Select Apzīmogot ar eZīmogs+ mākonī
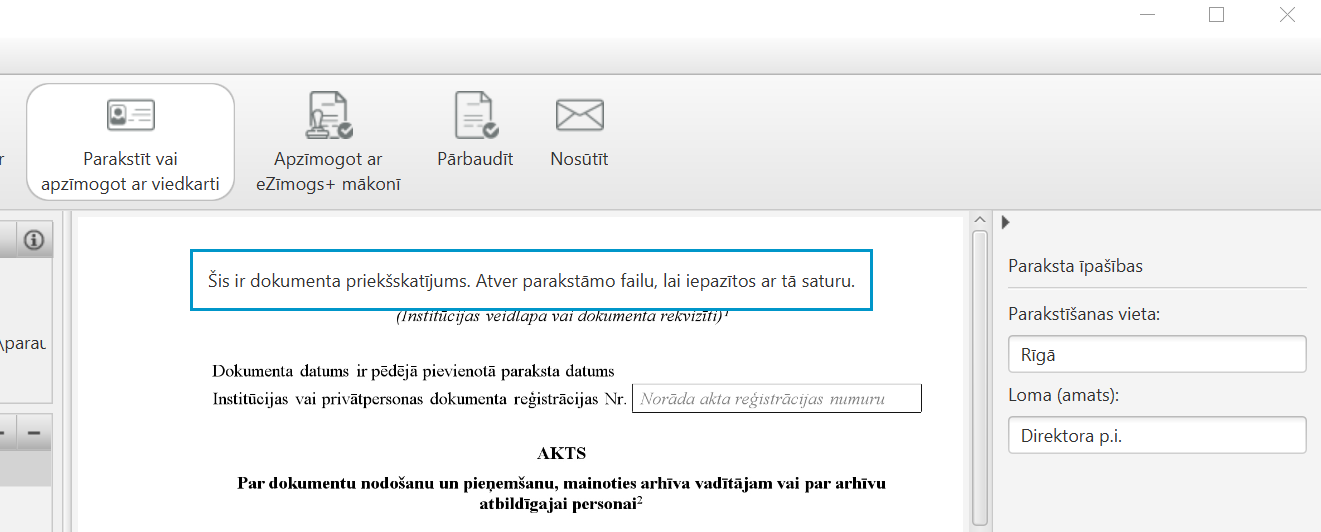 pos(329,141)
